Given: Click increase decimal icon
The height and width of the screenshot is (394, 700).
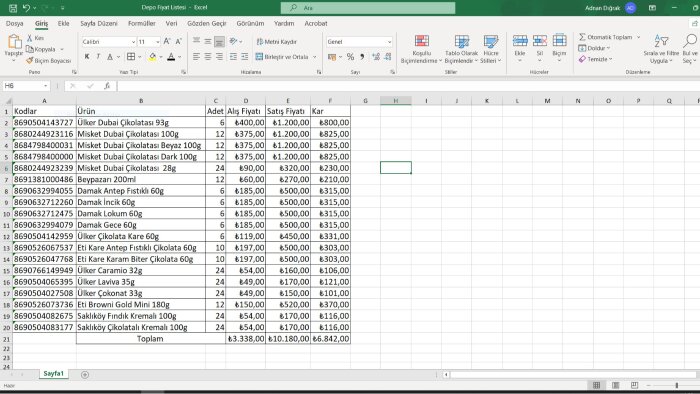Looking at the screenshot, I should pyautogui.click(x=376, y=57).
